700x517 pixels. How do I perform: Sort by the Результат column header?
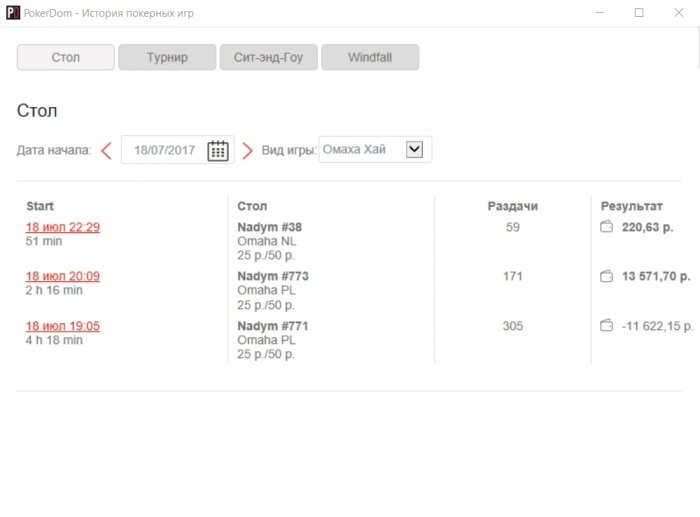coord(631,206)
